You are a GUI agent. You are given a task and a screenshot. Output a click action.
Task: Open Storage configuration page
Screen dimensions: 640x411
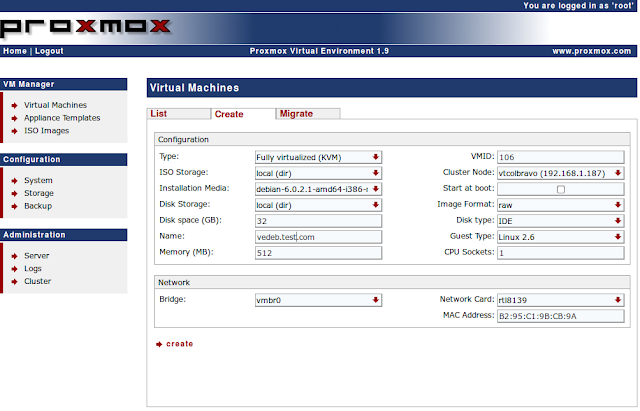point(39,193)
